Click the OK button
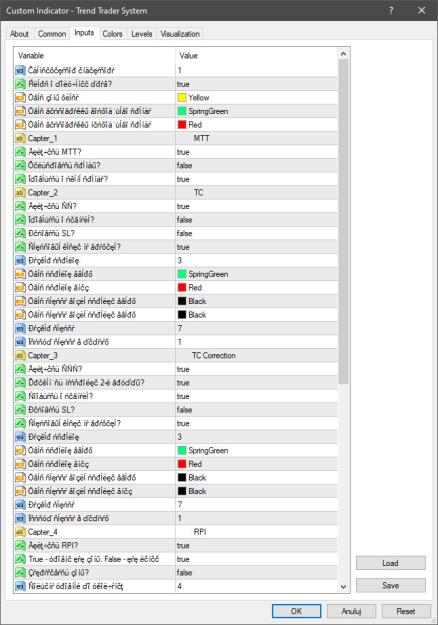 (296, 611)
